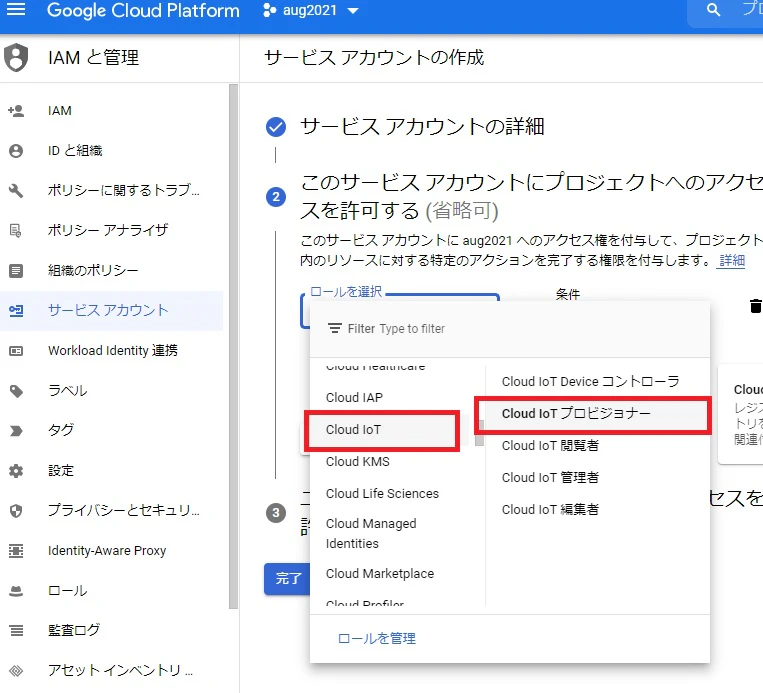
Task: Click the 完了 button
Action: 288,579
